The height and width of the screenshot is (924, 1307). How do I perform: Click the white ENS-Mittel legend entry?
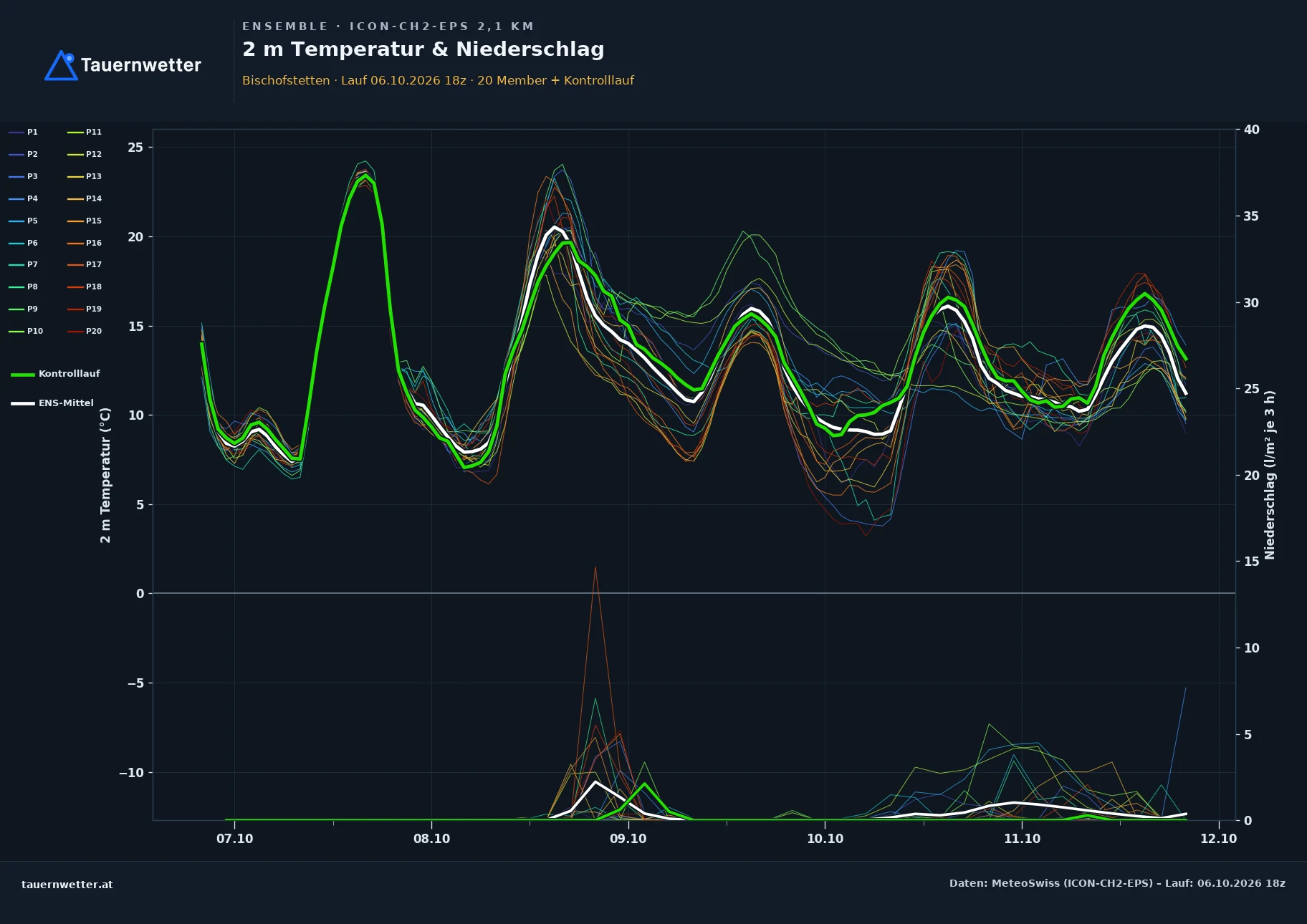click(52, 403)
